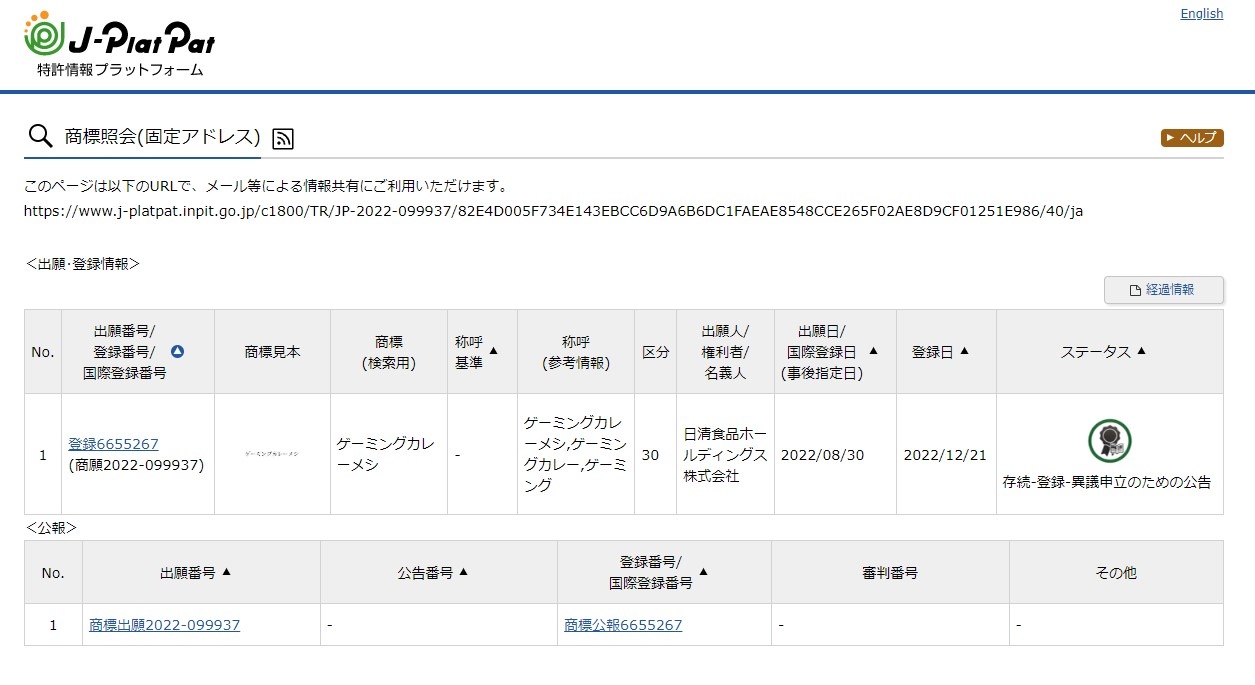
Task: Switch language to English
Action: (x=1201, y=13)
